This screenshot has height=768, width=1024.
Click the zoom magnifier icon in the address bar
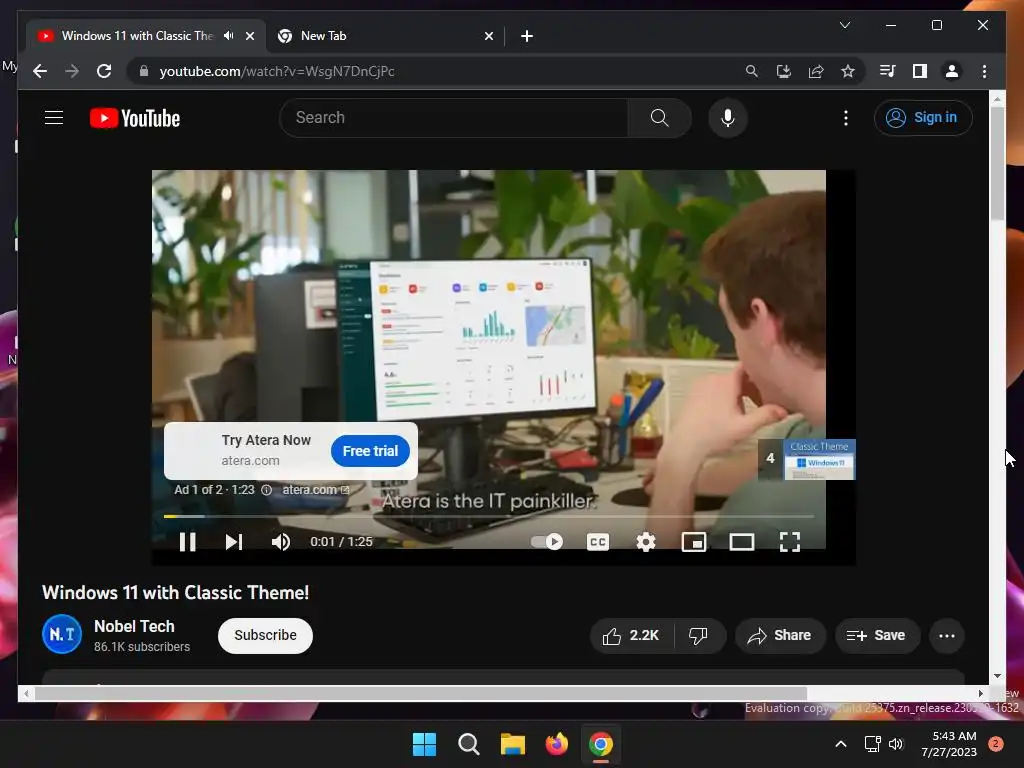[752, 71]
